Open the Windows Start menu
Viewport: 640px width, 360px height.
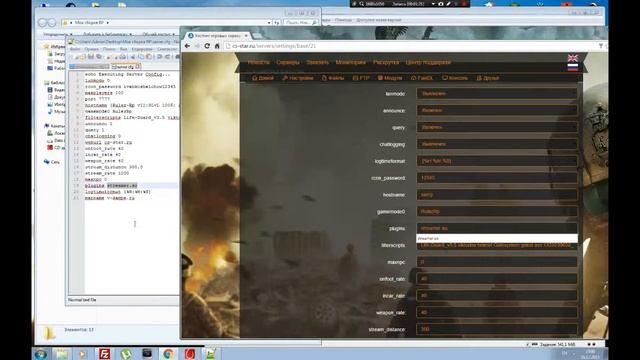point(40,354)
